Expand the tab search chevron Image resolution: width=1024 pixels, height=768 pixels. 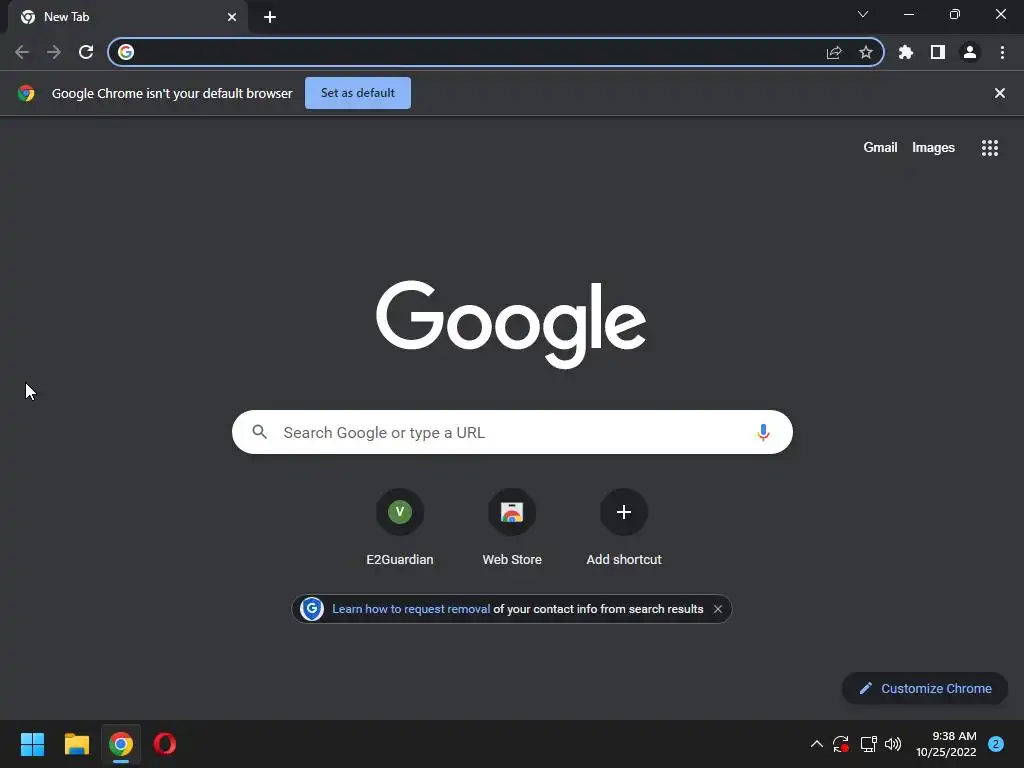click(863, 14)
